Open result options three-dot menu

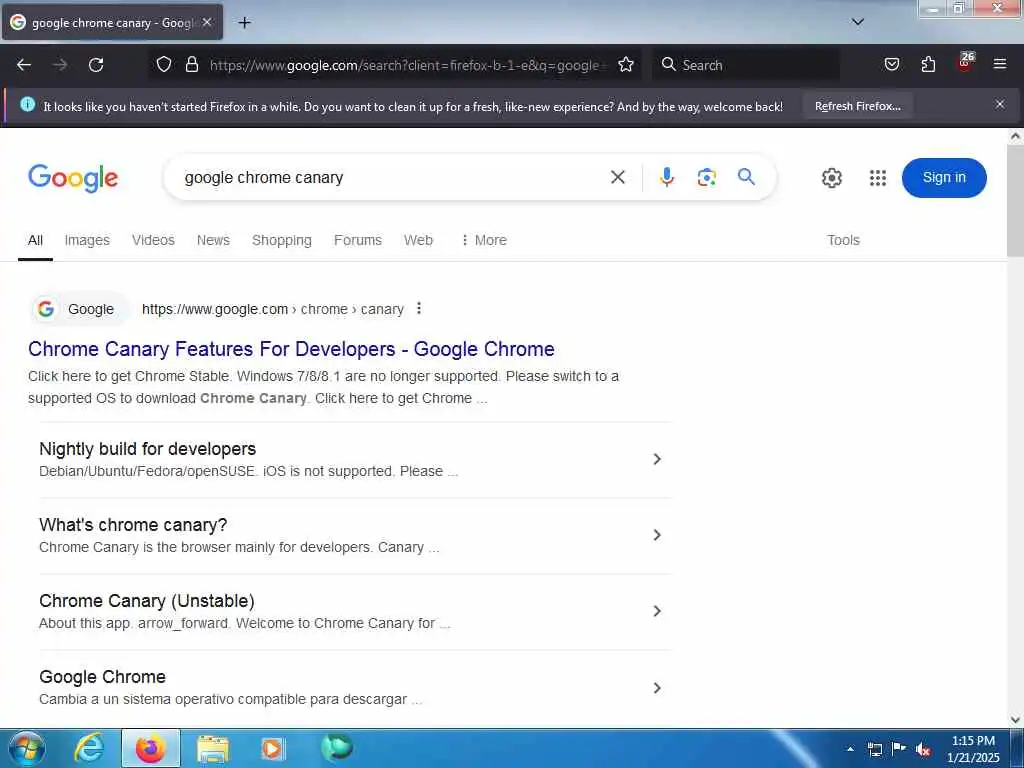pyautogui.click(x=419, y=308)
